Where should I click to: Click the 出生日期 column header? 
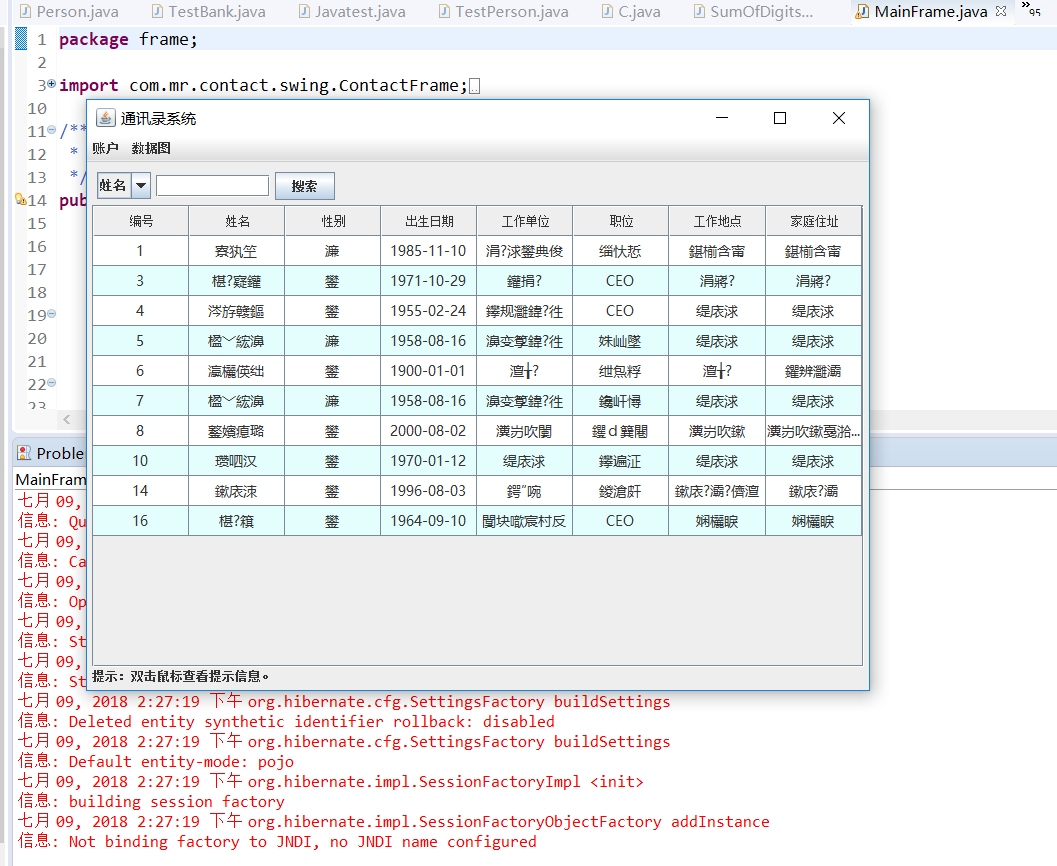429,221
